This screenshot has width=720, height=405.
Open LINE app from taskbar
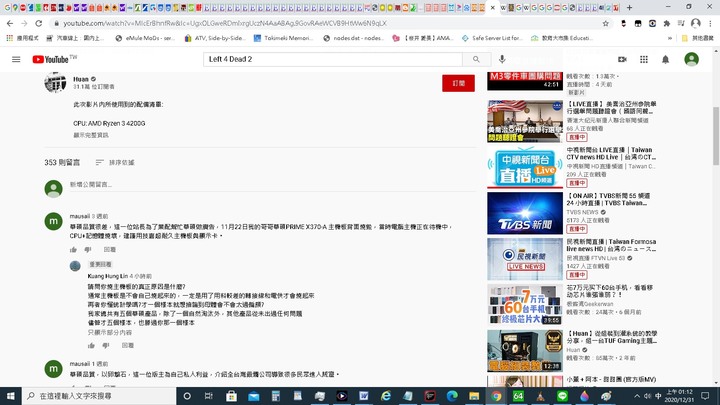click(562, 396)
